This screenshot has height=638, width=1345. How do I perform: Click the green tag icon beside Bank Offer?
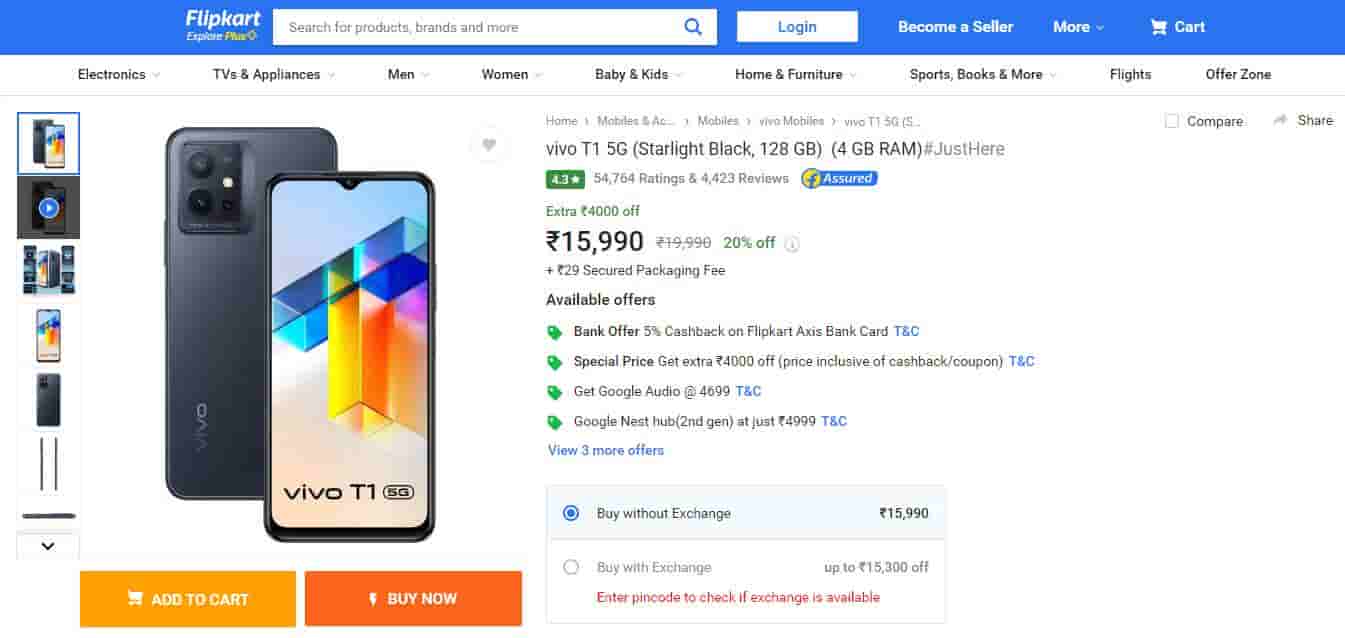coord(557,331)
